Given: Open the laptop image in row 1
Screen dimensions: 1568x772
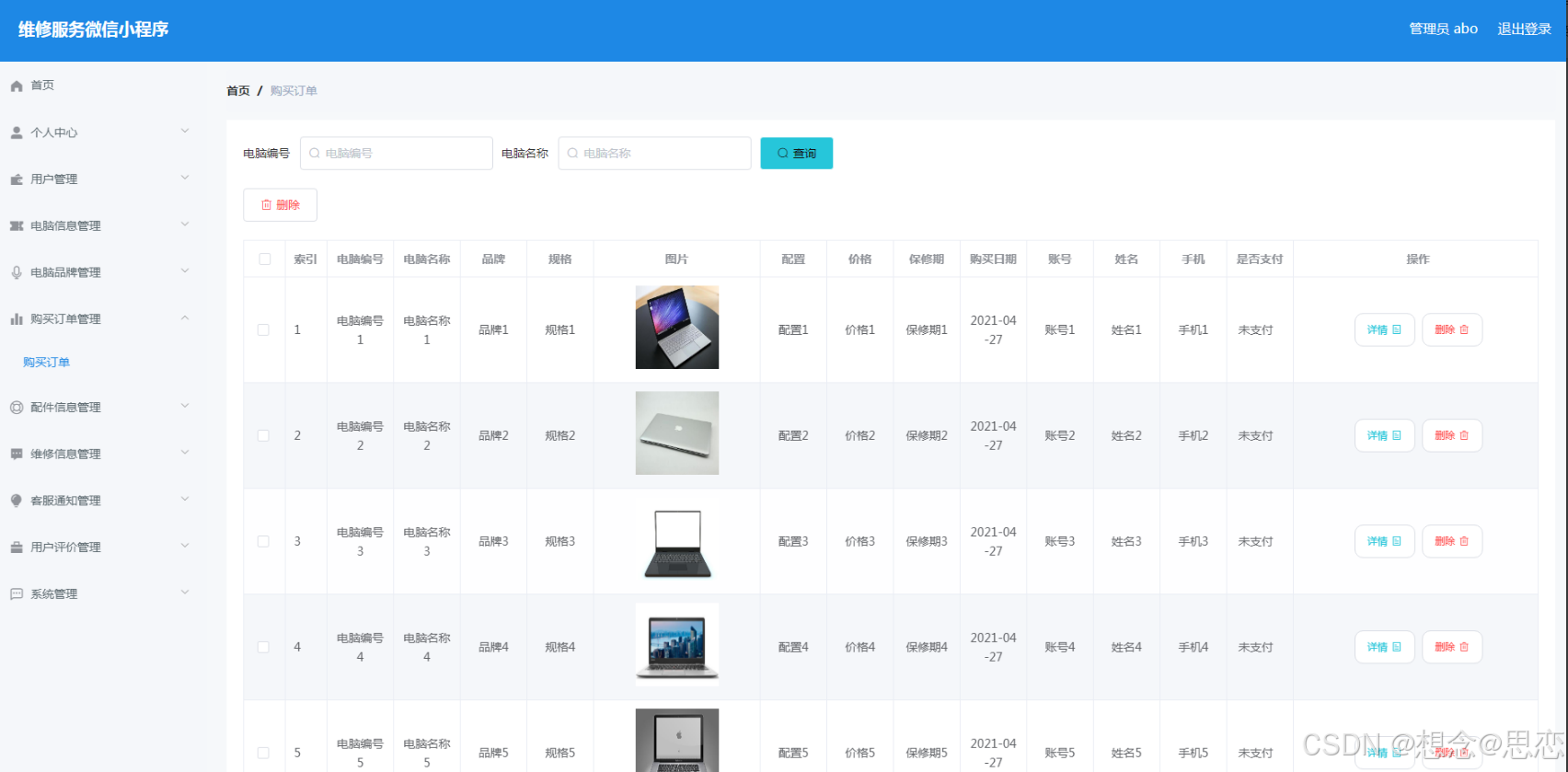Looking at the screenshot, I should coord(677,328).
